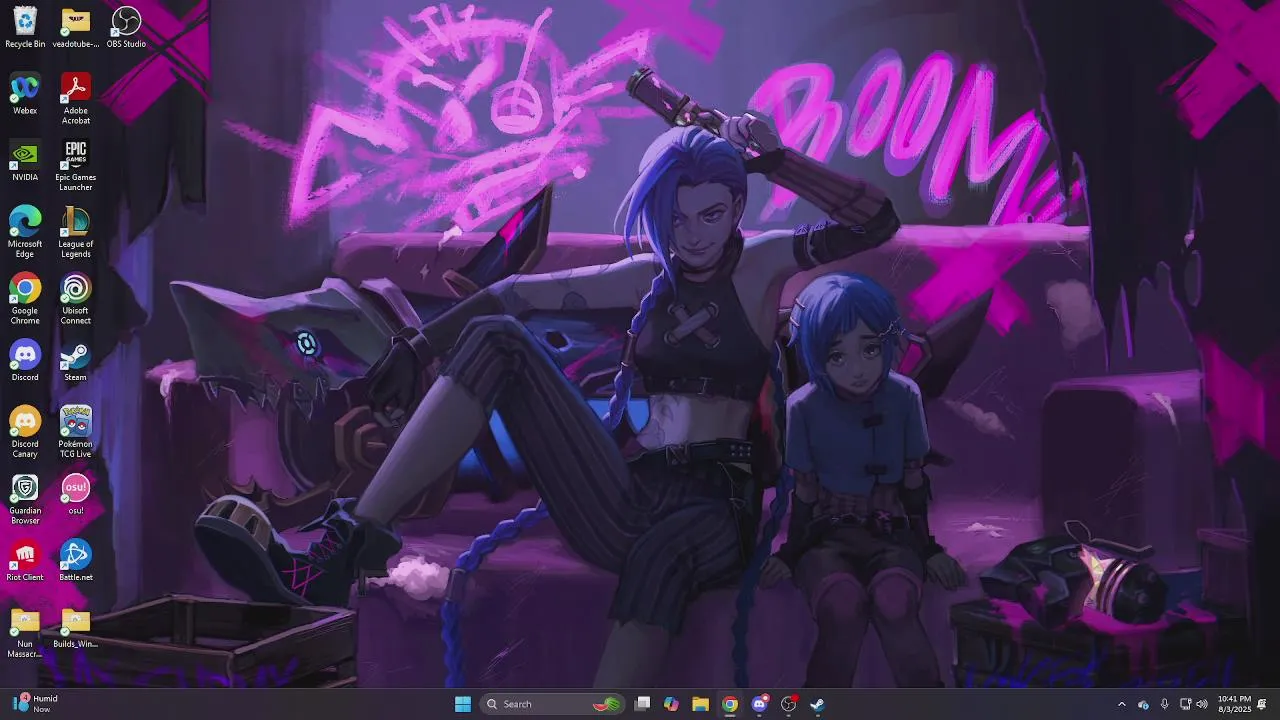This screenshot has width=1280, height=720.
Task: Open Adobe Acrobat desktop shortcut
Action: (x=75, y=99)
